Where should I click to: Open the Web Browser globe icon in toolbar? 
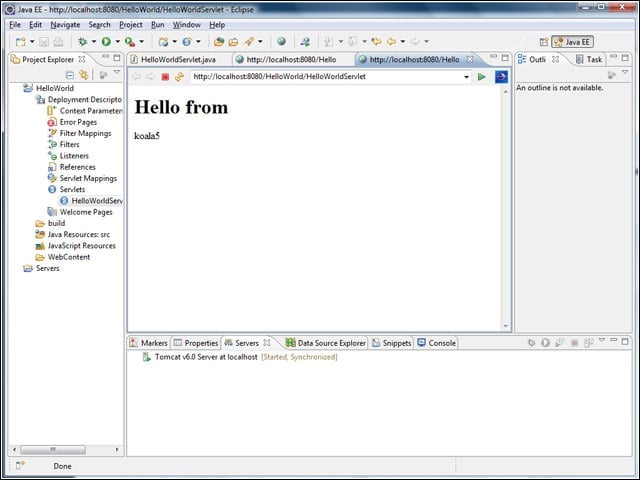click(x=281, y=41)
